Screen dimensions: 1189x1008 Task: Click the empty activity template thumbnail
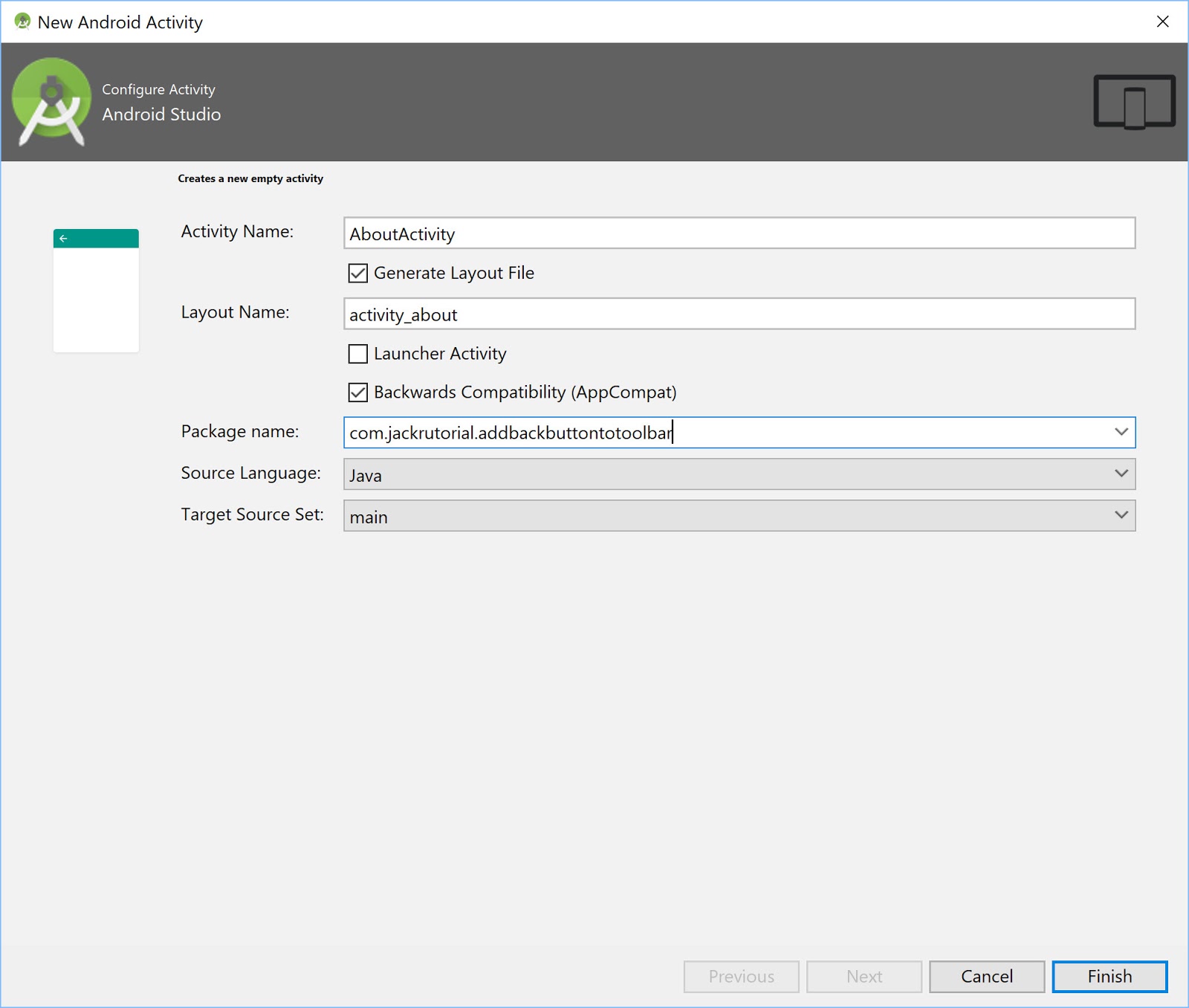96,291
